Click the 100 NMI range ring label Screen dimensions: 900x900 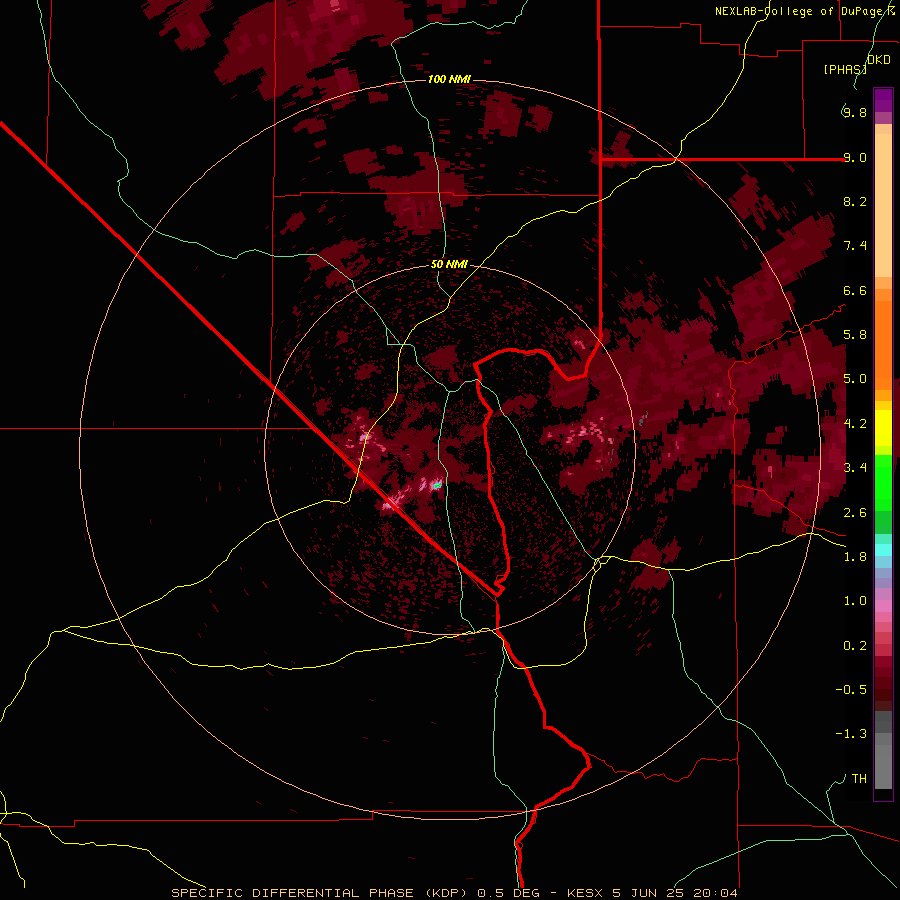(x=449, y=79)
